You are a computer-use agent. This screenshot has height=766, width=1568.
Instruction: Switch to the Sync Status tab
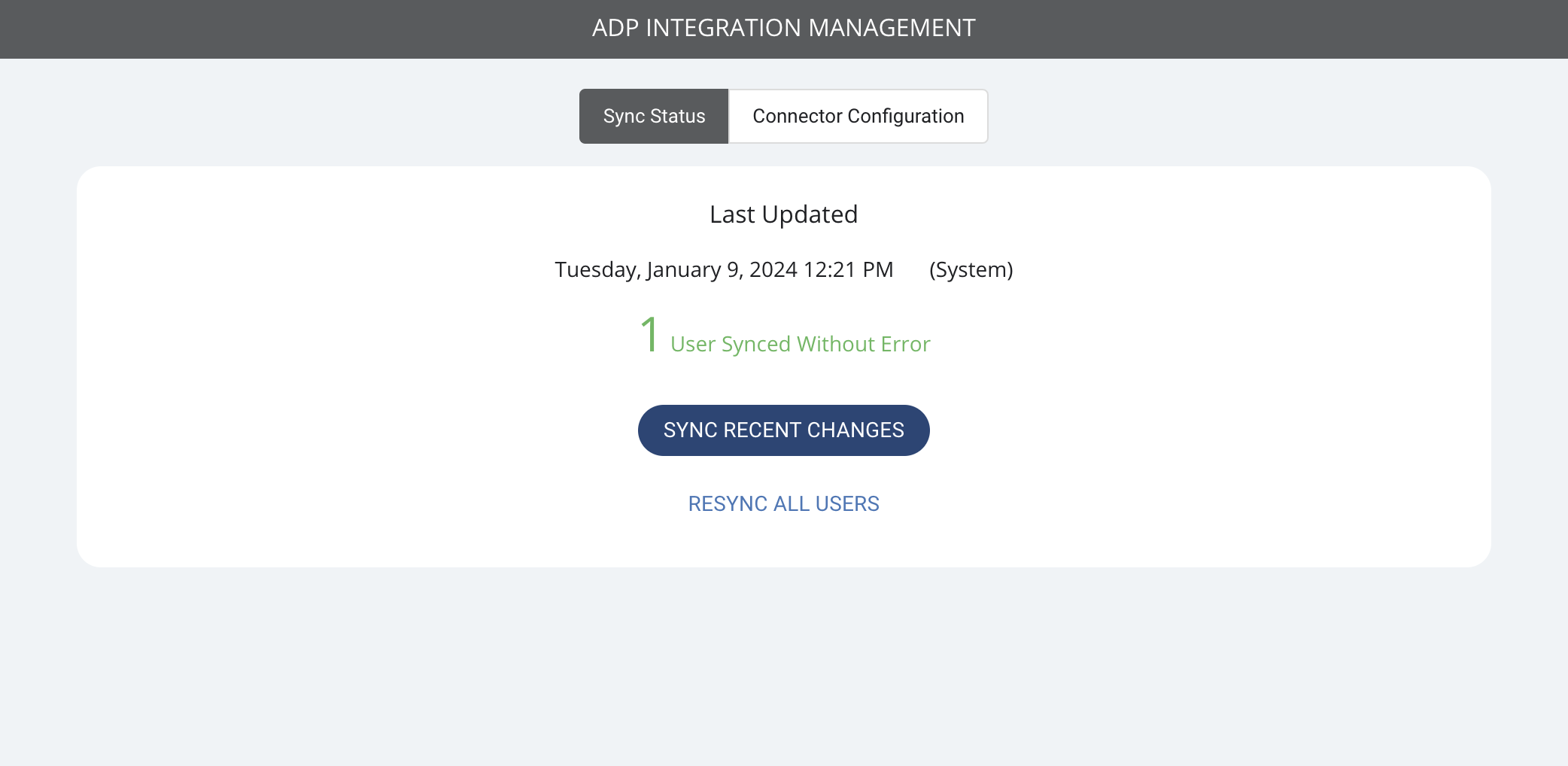[x=654, y=117]
